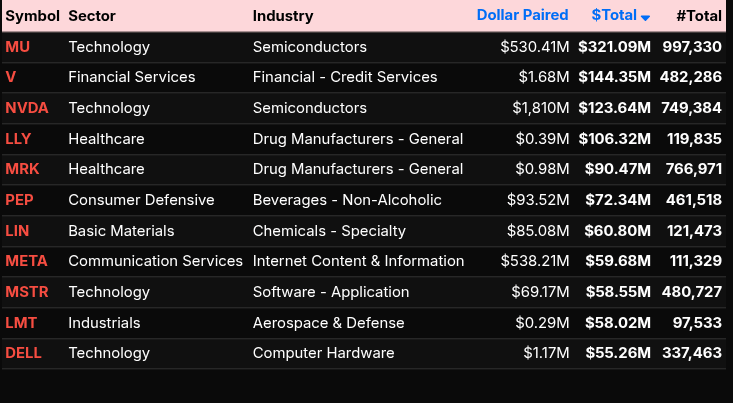Image resolution: width=733 pixels, height=403 pixels.
Task: Select the LMT ticker symbol
Action: [x=20, y=323]
